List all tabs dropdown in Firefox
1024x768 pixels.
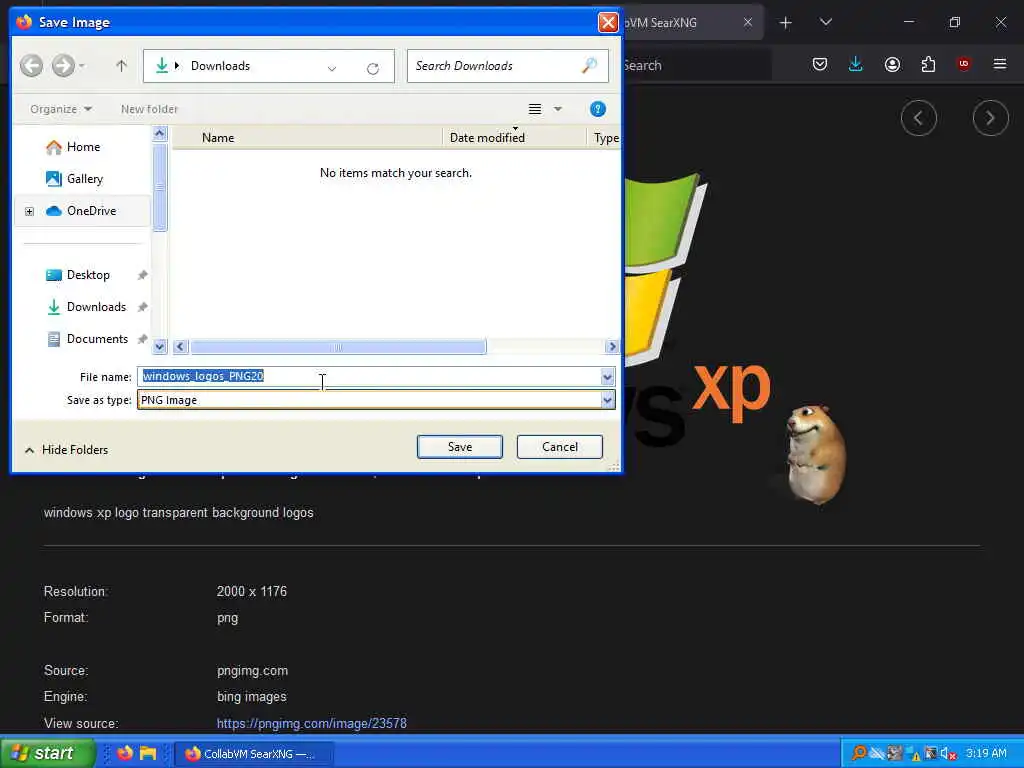(825, 22)
